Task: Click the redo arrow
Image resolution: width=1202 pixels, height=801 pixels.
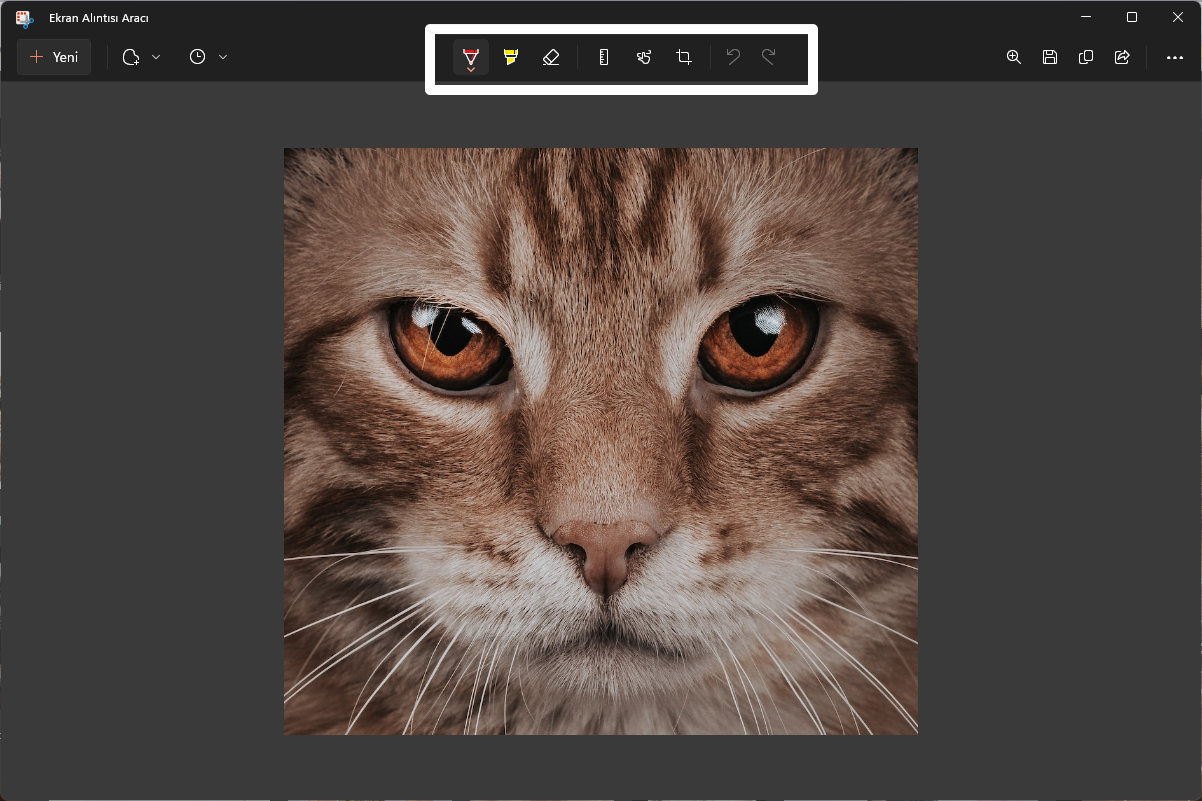Action: [769, 57]
